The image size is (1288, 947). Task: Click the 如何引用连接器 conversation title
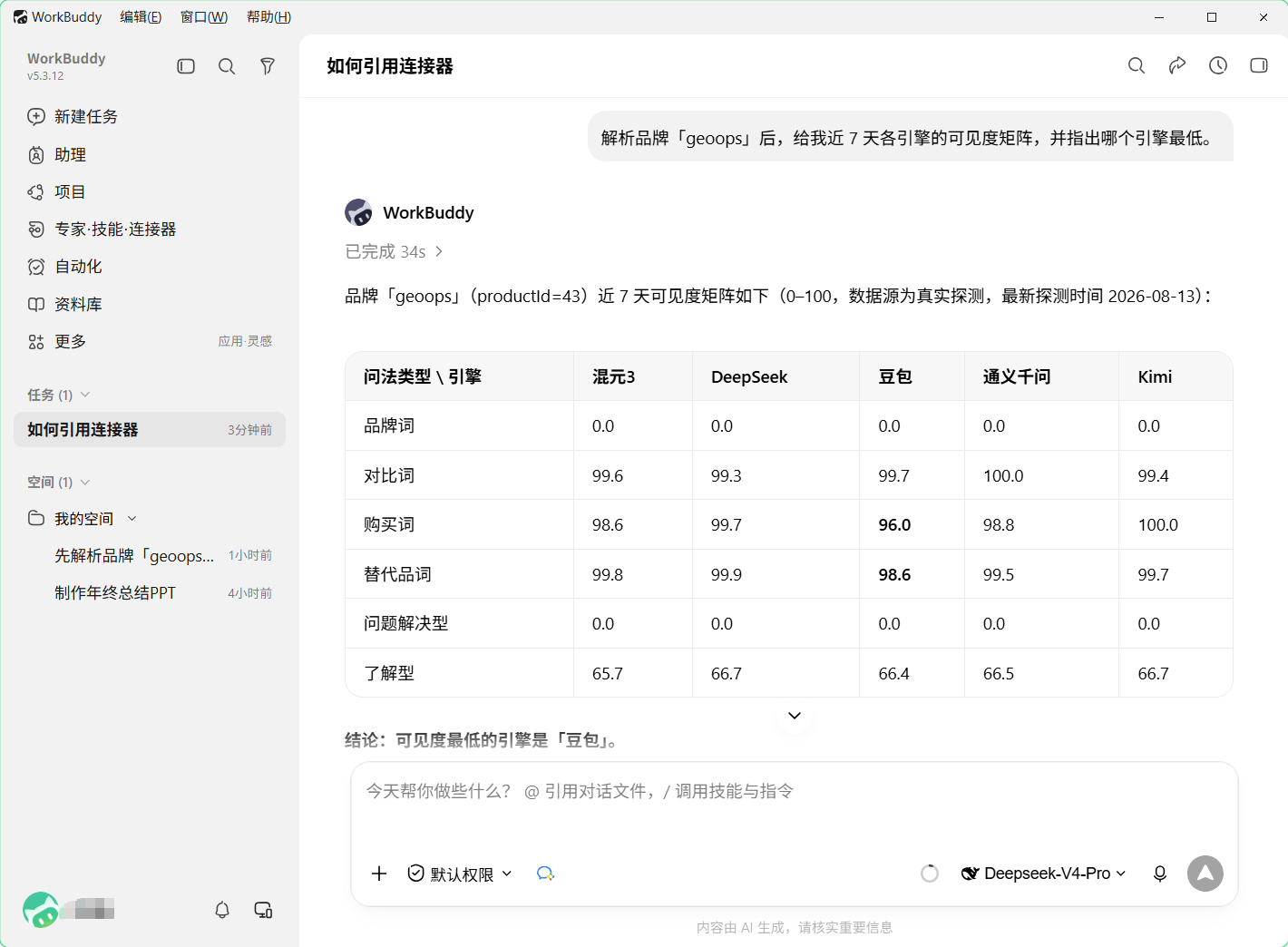coord(390,65)
